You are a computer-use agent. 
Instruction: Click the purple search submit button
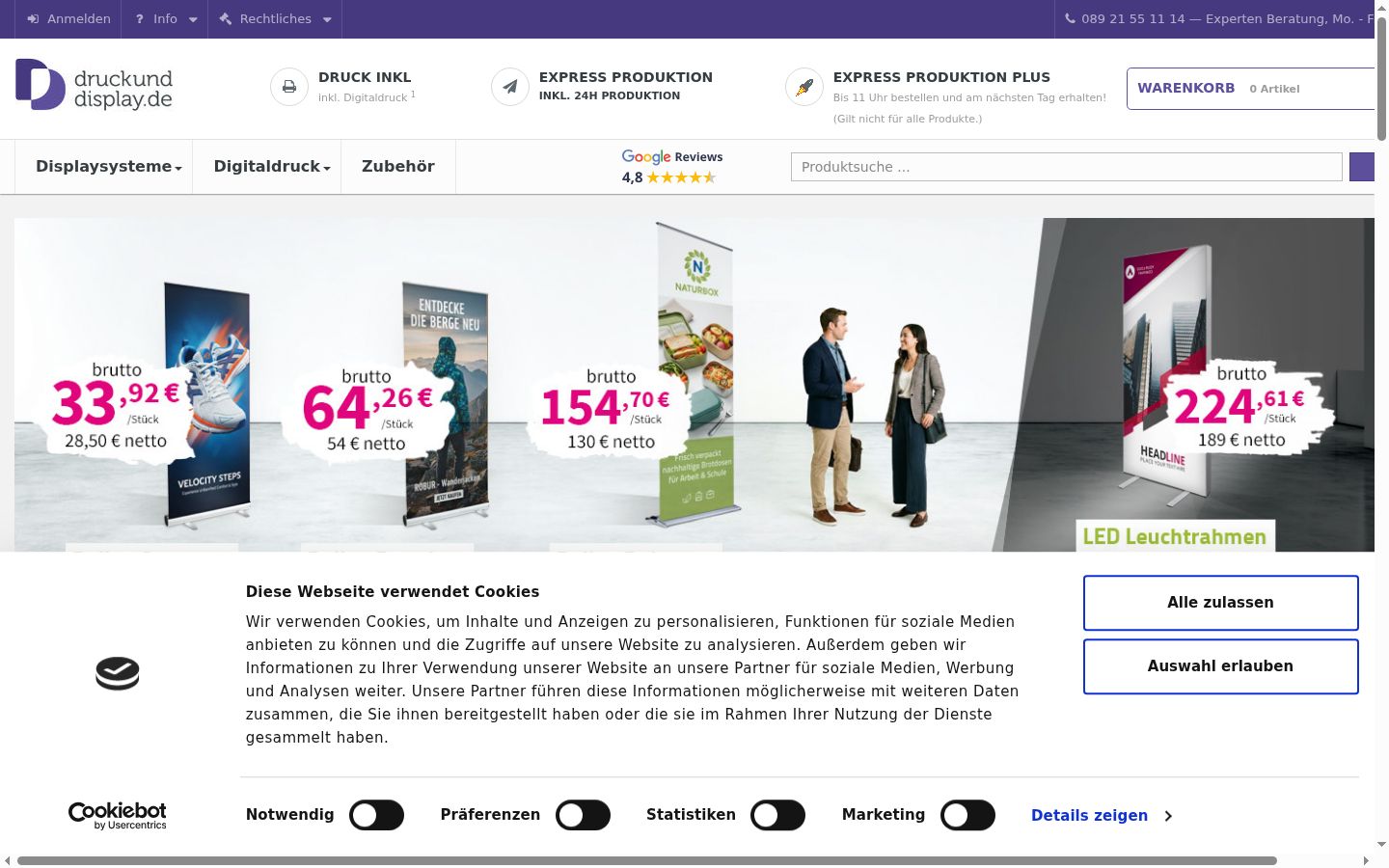1361,167
